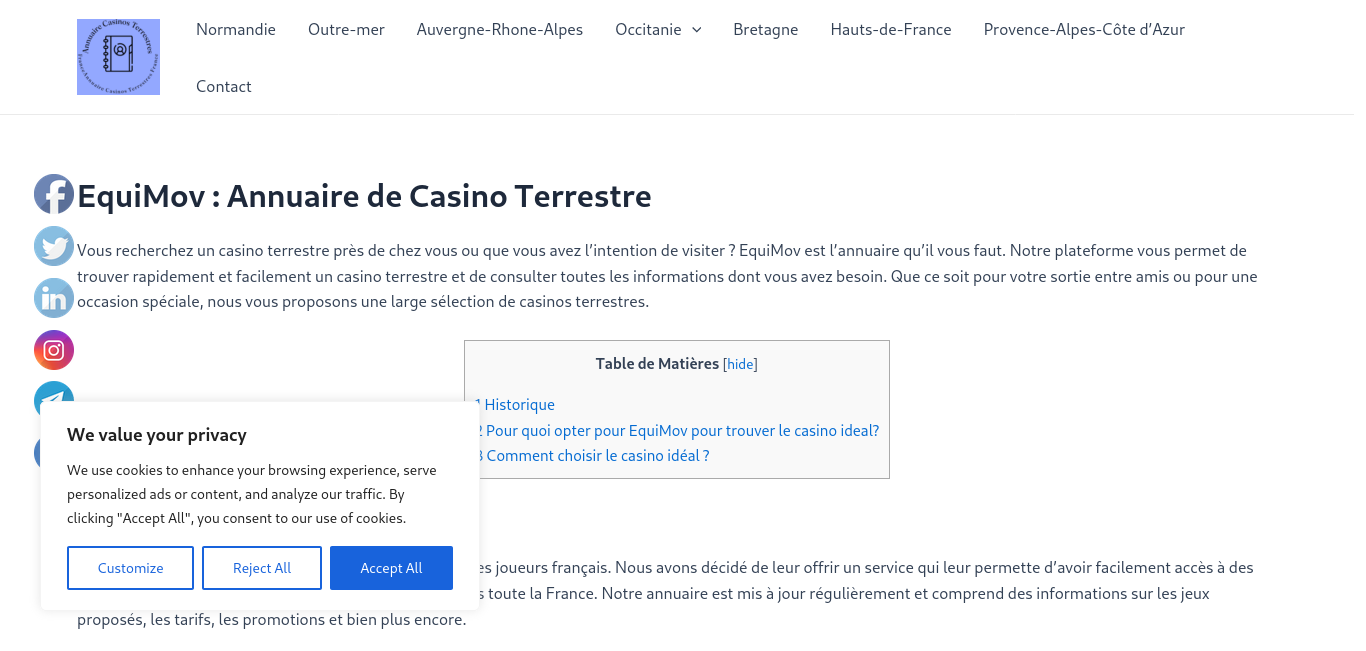Click the Facebook share icon
This screenshot has height=651, width=1366.
pos(54,194)
